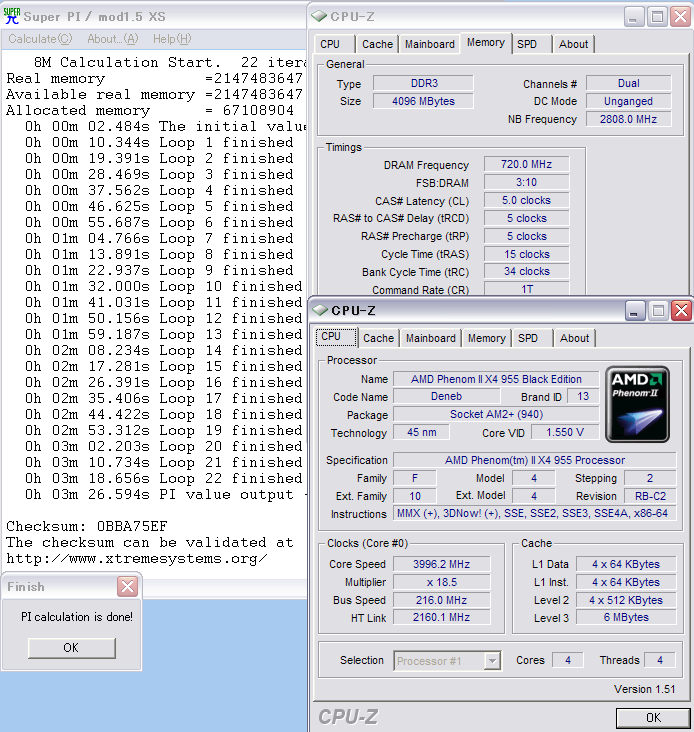Screen dimensions: 694x732
Task: Click the CAS# Latency value 5.0 clocks
Action: (x=526, y=200)
